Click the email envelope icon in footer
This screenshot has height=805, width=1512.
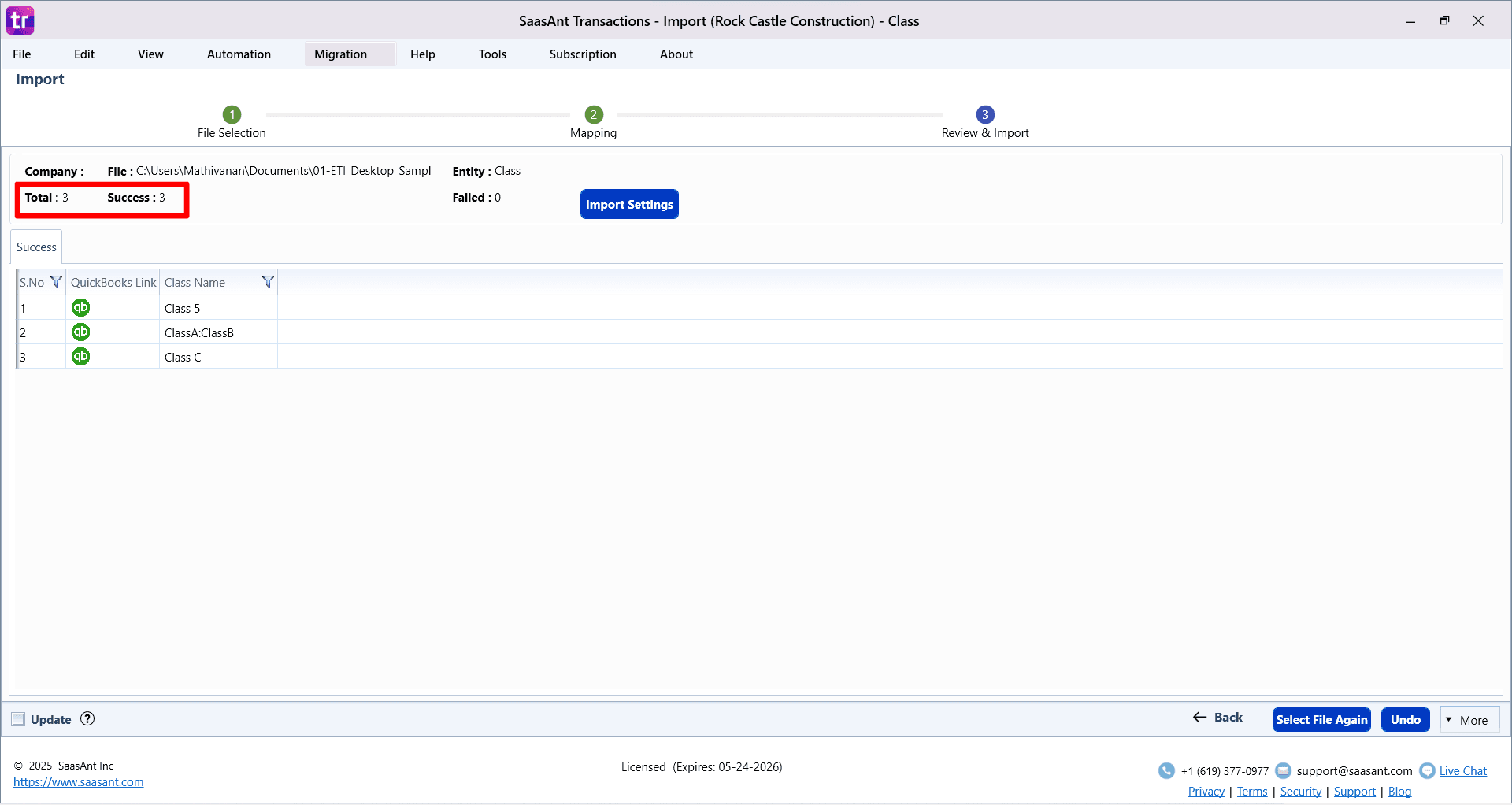pyautogui.click(x=1283, y=770)
